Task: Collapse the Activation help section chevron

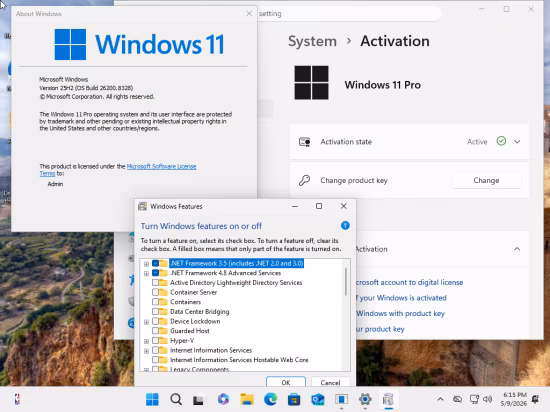Action: click(x=517, y=249)
